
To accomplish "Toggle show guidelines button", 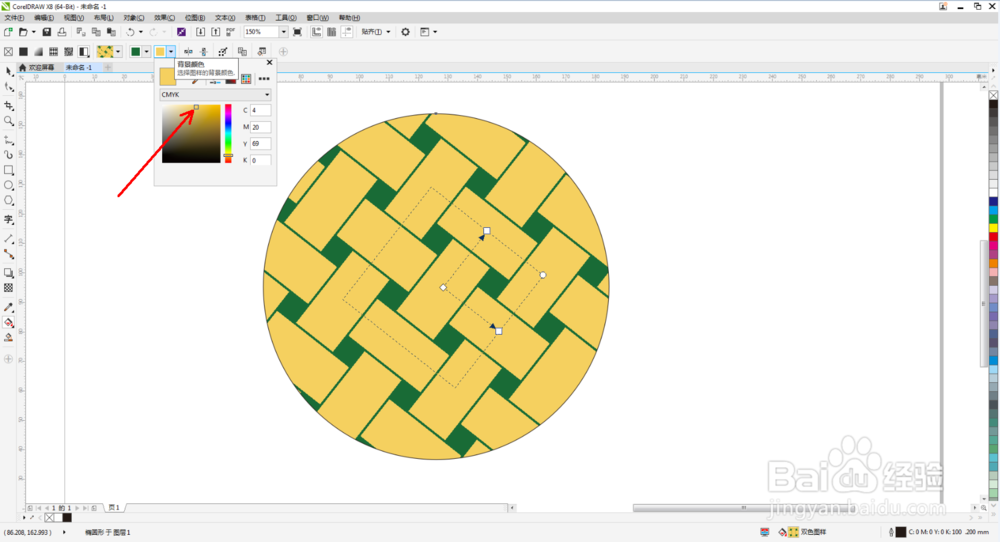I will tap(346, 32).
